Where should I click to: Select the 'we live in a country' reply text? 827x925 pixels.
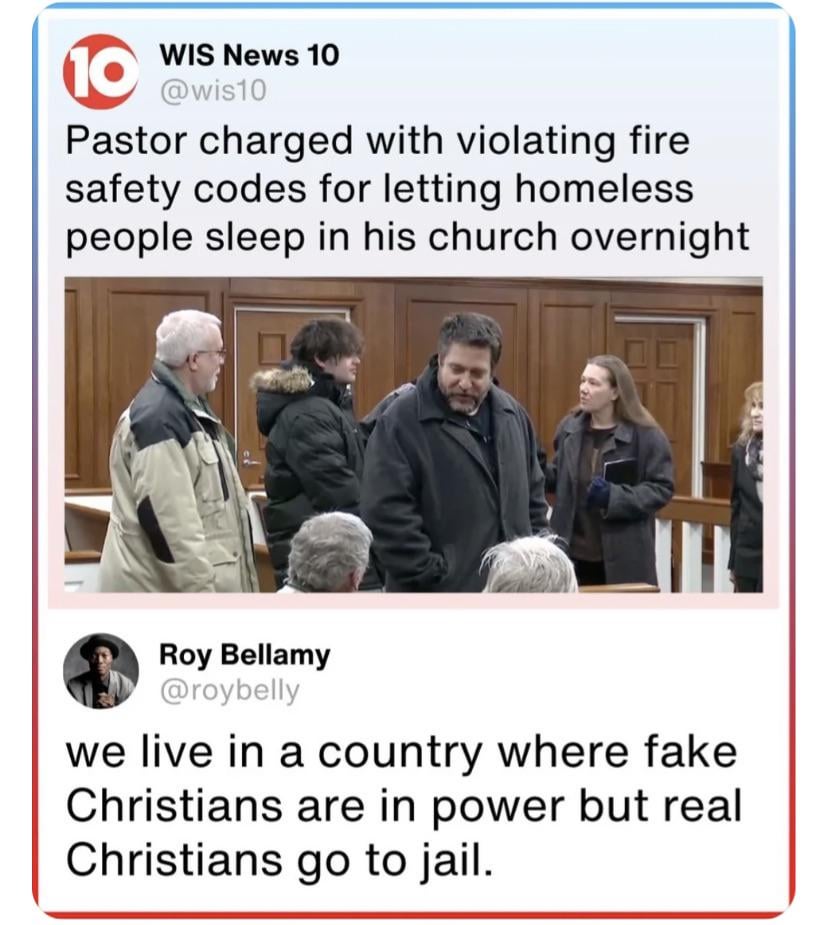pyautogui.click(x=403, y=806)
